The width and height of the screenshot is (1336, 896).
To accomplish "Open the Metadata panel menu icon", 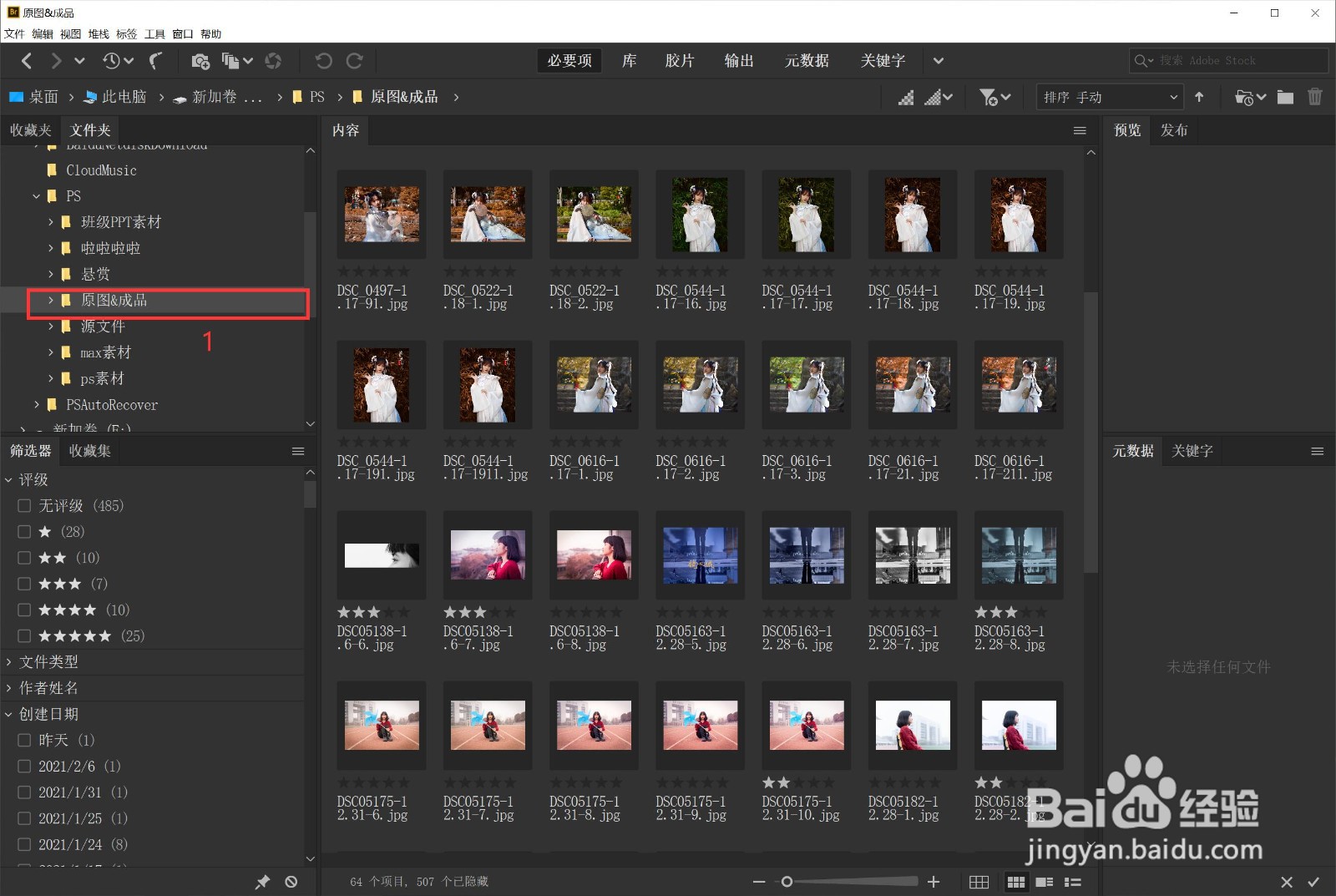I will point(1318,451).
